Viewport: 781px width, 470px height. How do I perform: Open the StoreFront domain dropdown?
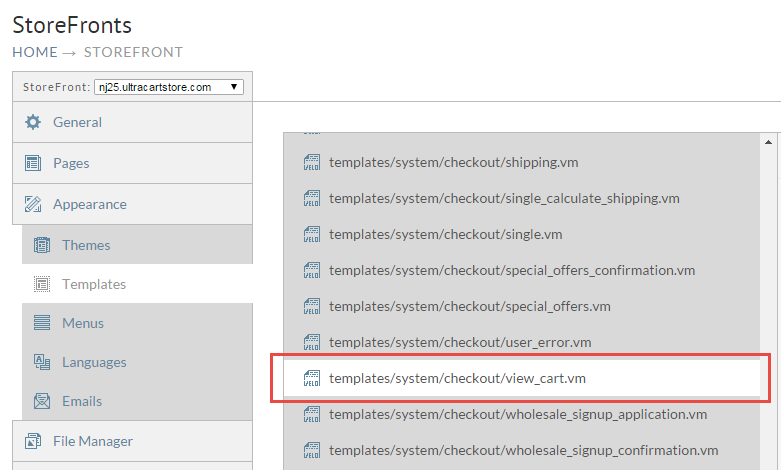click(x=169, y=87)
